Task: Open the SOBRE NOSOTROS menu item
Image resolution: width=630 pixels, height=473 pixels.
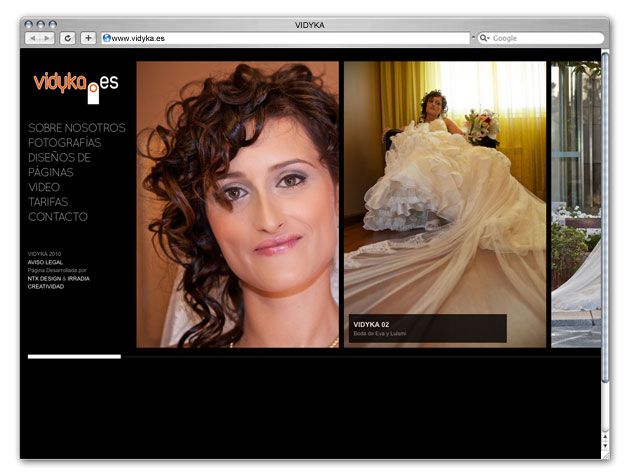Action: coord(77,128)
